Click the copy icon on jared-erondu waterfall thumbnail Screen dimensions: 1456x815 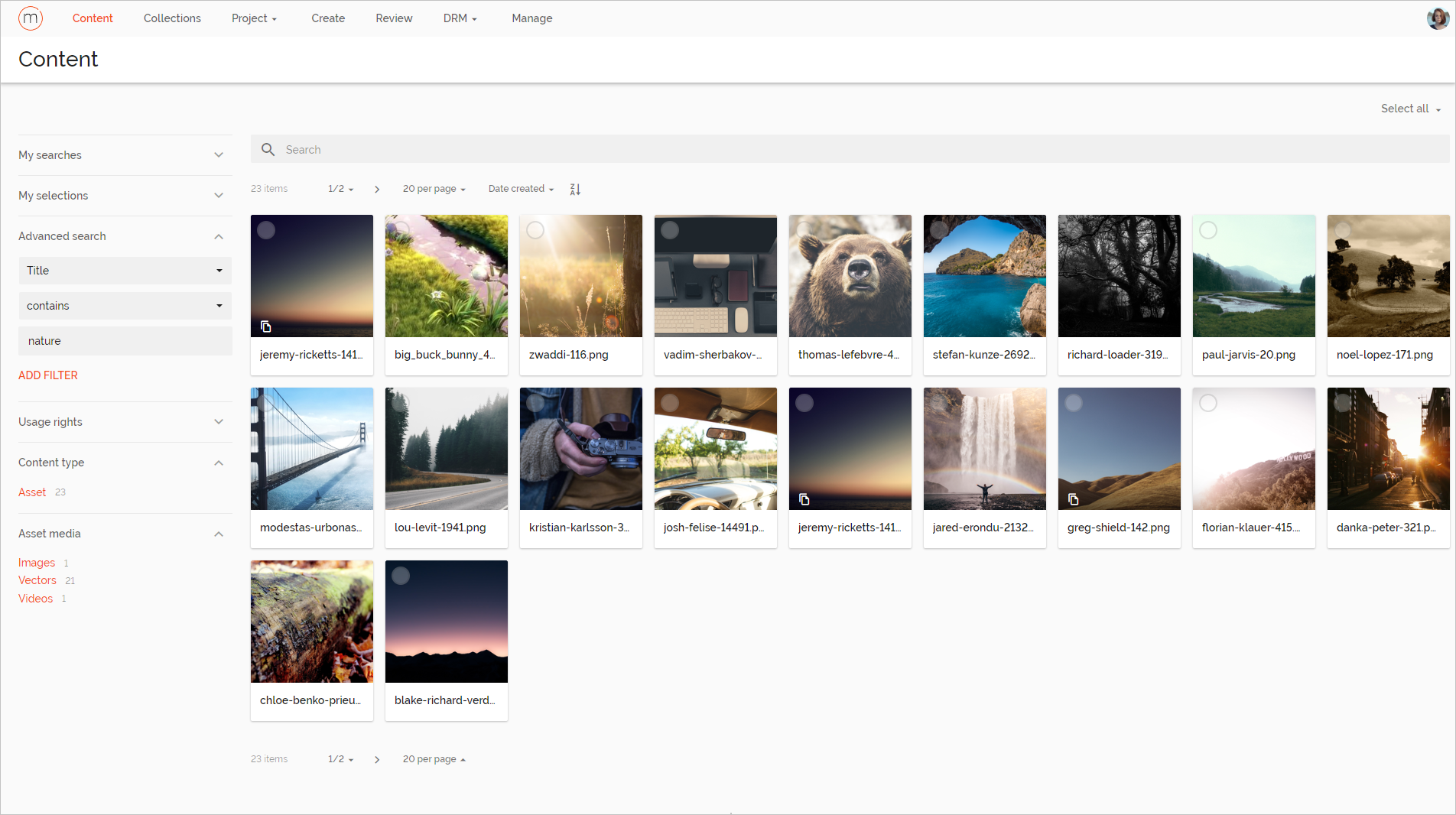click(939, 499)
